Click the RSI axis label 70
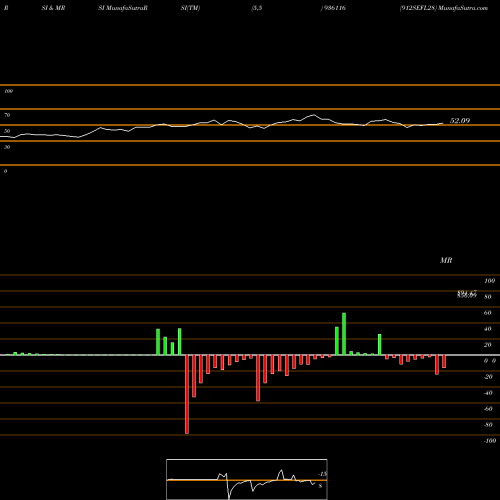500x500 pixels. tap(7, 115)
